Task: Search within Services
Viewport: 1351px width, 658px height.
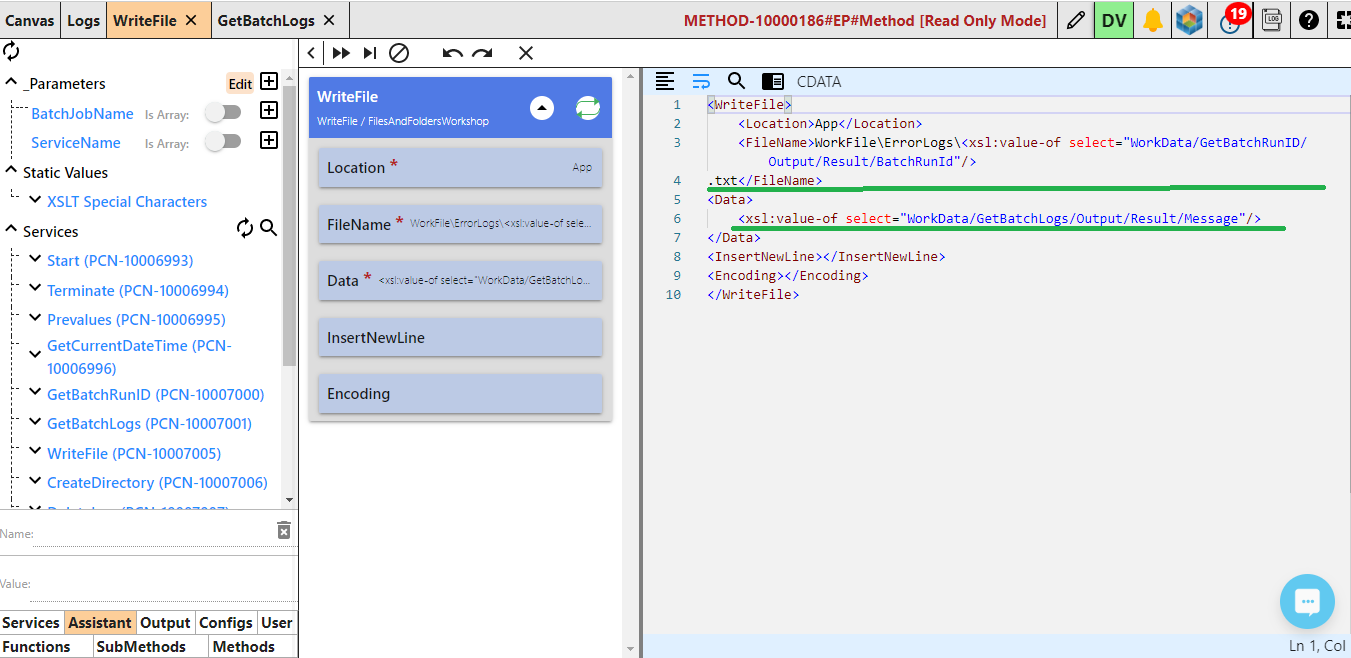Action: (269, 228)
